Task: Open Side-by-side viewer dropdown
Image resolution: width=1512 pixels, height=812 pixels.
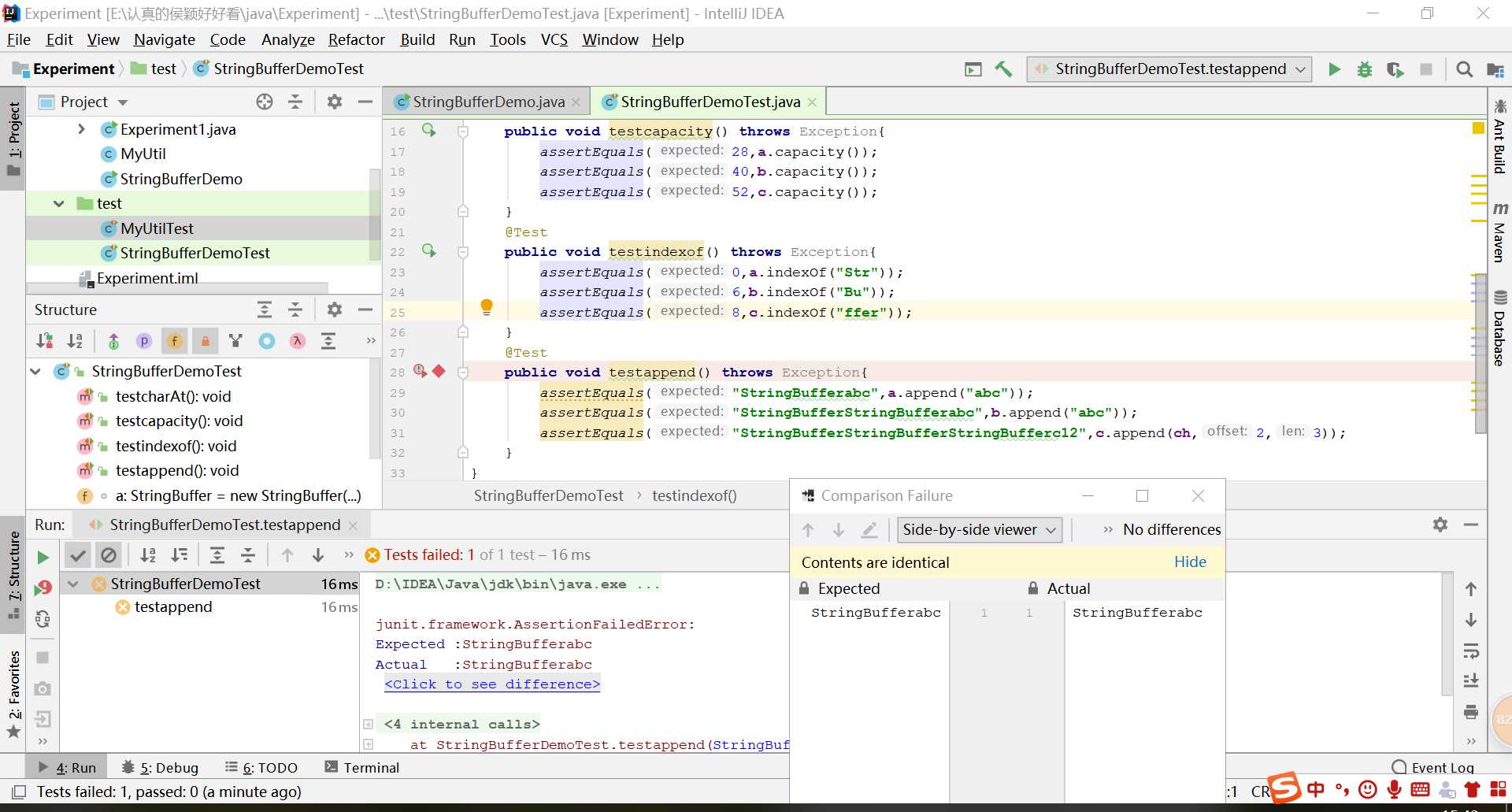Action: [980, 530]
